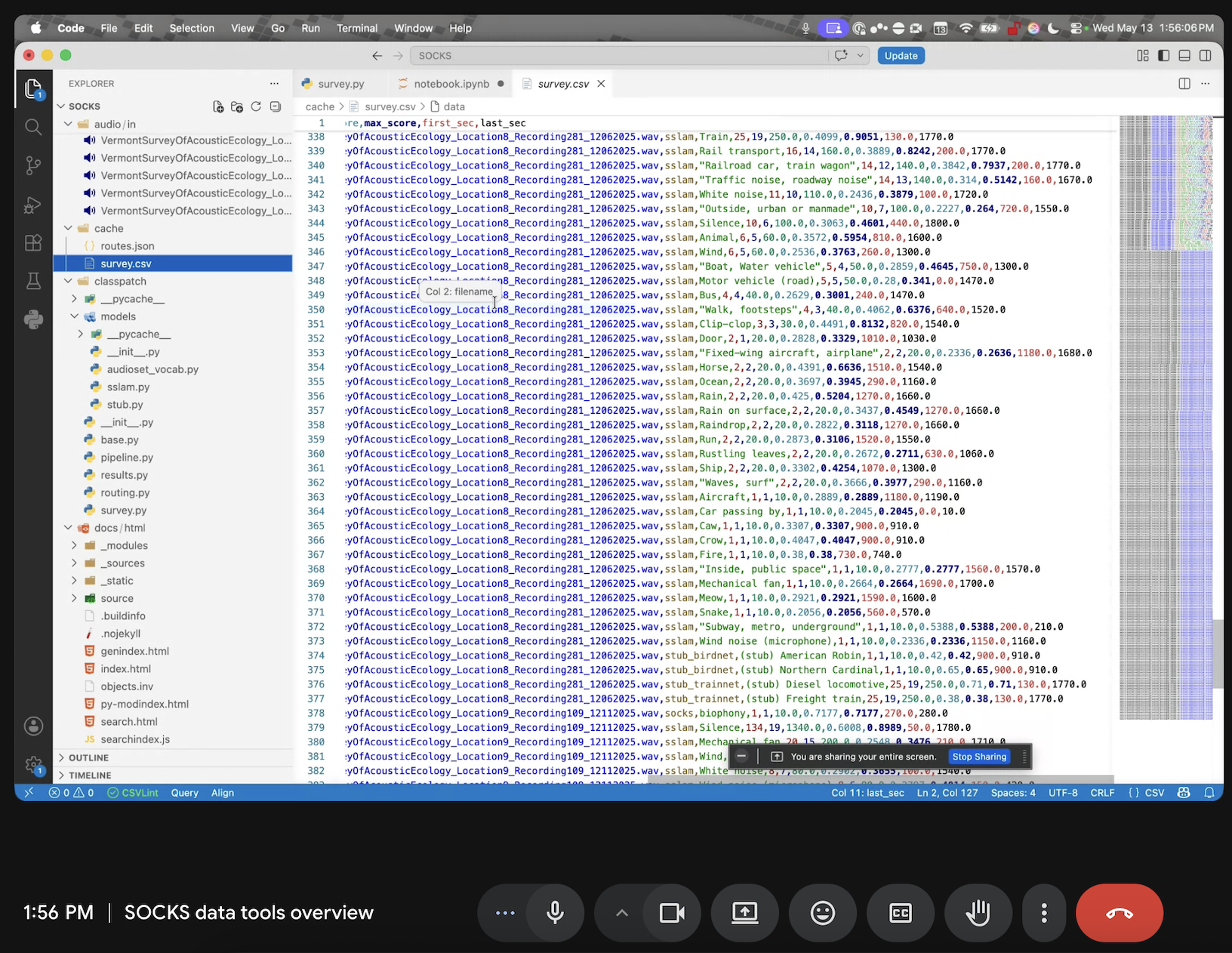Open the Selection menu
The width and height of the screenshot is (1232, 953).
pyautogui.click(x=192, y=28)
